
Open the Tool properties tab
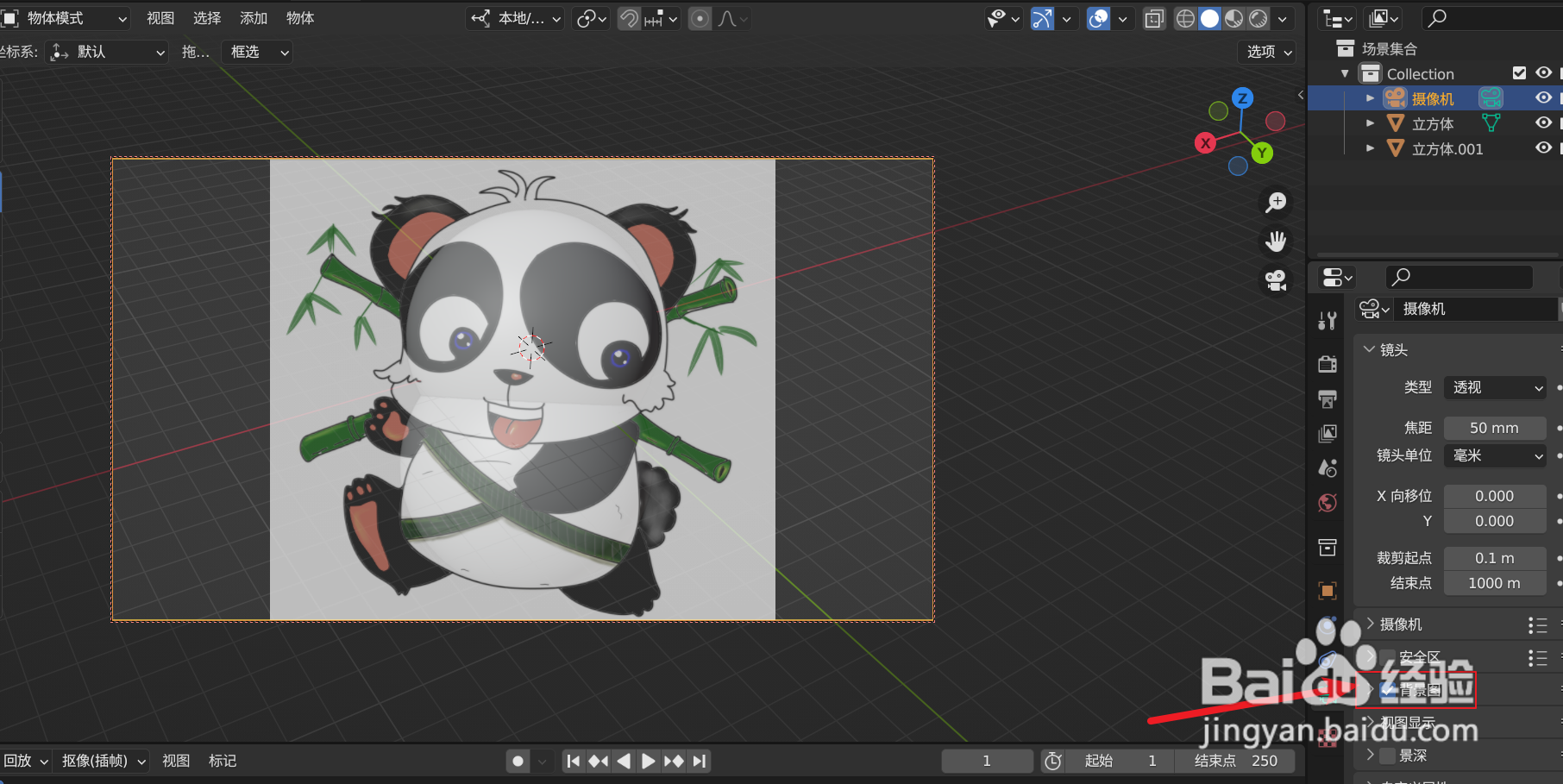[x=1328, y=322]
